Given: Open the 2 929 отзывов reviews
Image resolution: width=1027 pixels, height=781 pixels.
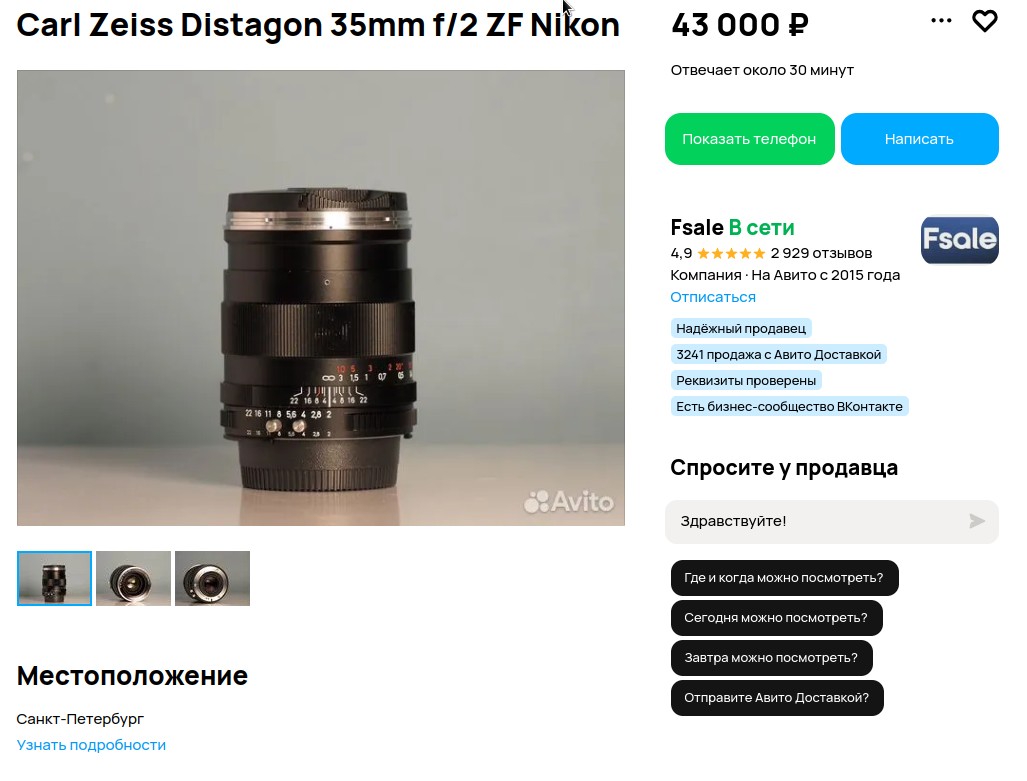Looking at the screenshot, I should click(x=821, y=254).
